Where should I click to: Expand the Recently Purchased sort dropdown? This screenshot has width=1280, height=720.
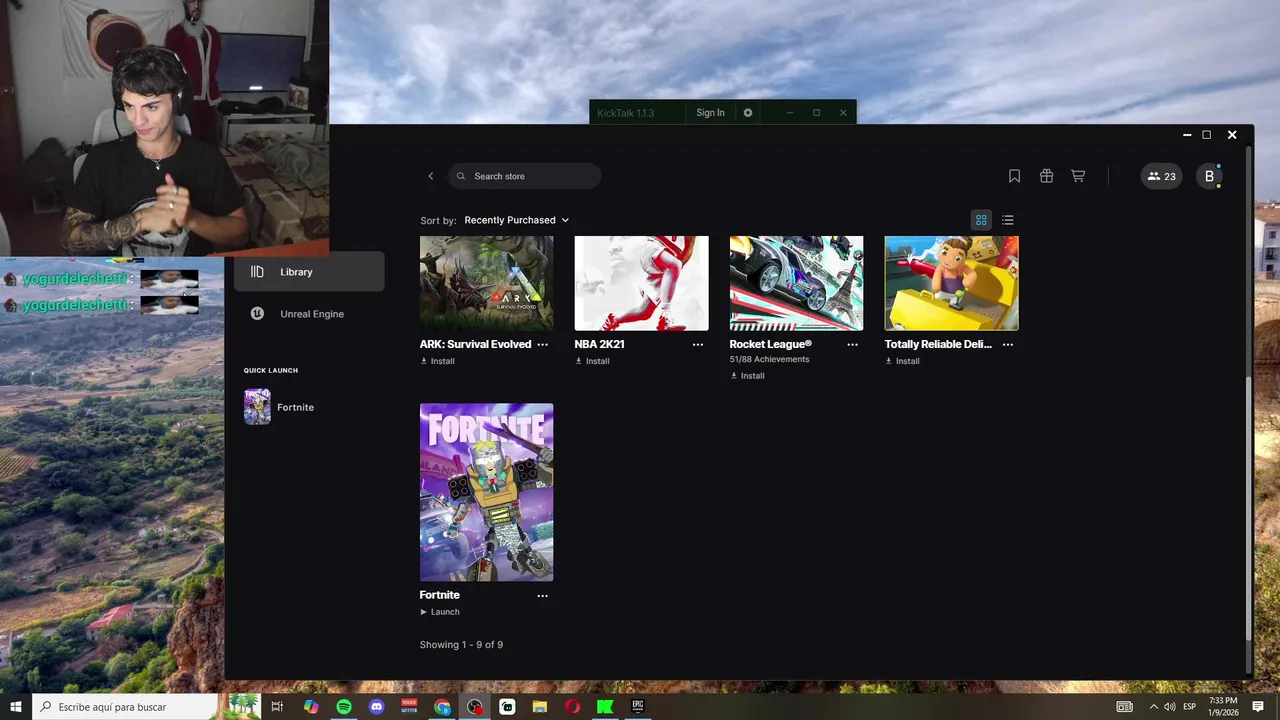(x=516, y=220)
